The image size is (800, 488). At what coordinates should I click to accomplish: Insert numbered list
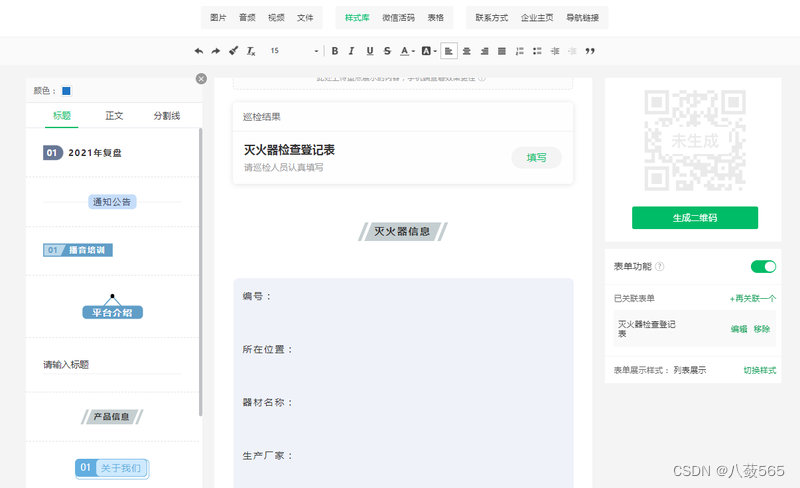tap(519, 51)
